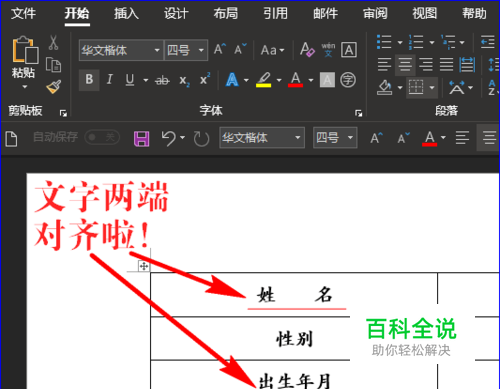
Task: Center text in ribbon paragraph group
Action: (405, 65)
